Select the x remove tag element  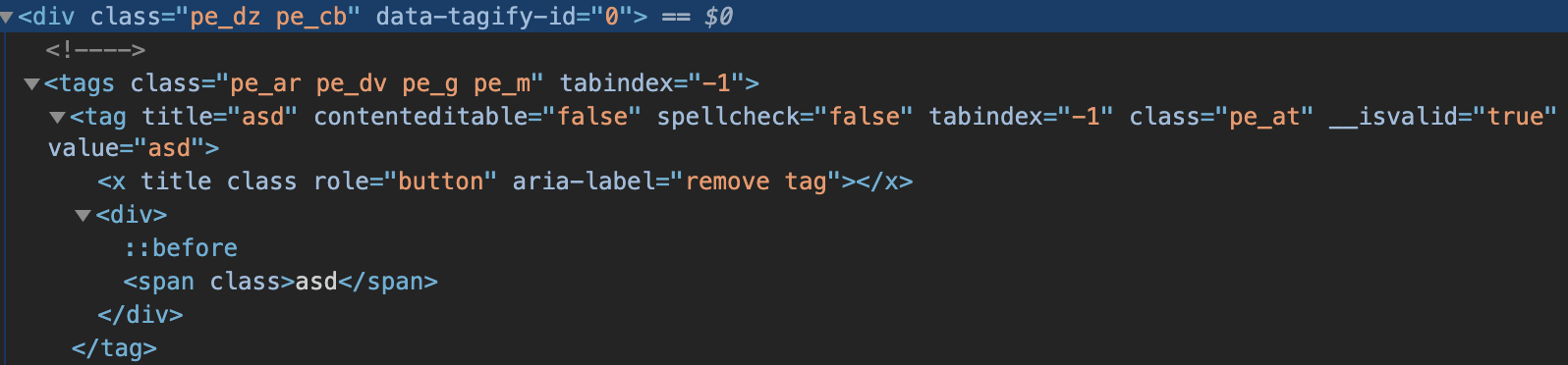[505, 182]
